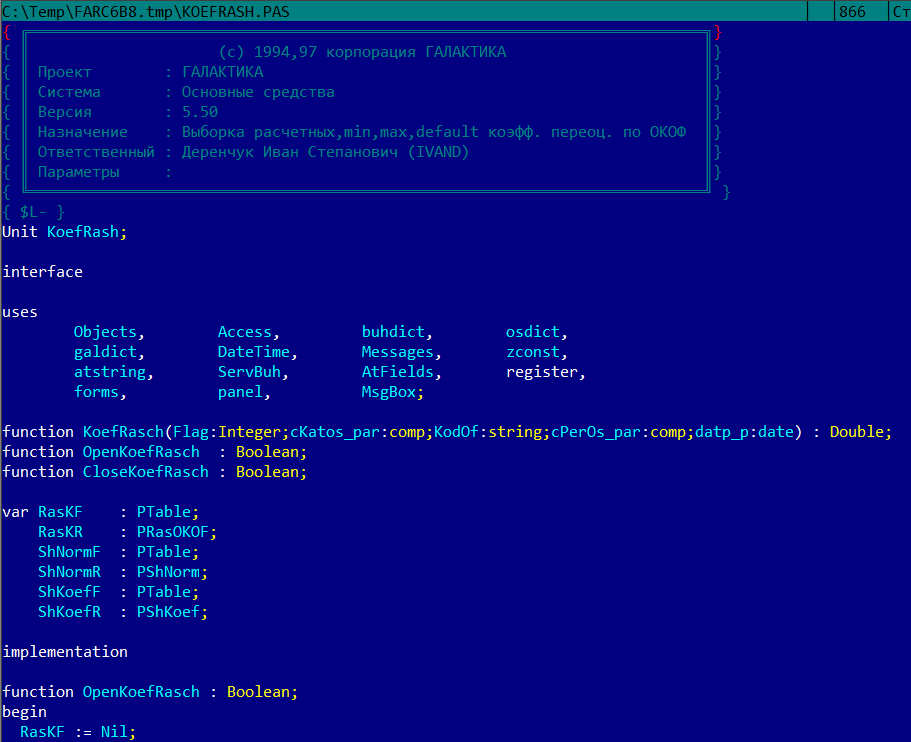Viewport: 911px width, 742px height.
Task: Click the cPerOs_par parameter
Action: pos(596,432)
